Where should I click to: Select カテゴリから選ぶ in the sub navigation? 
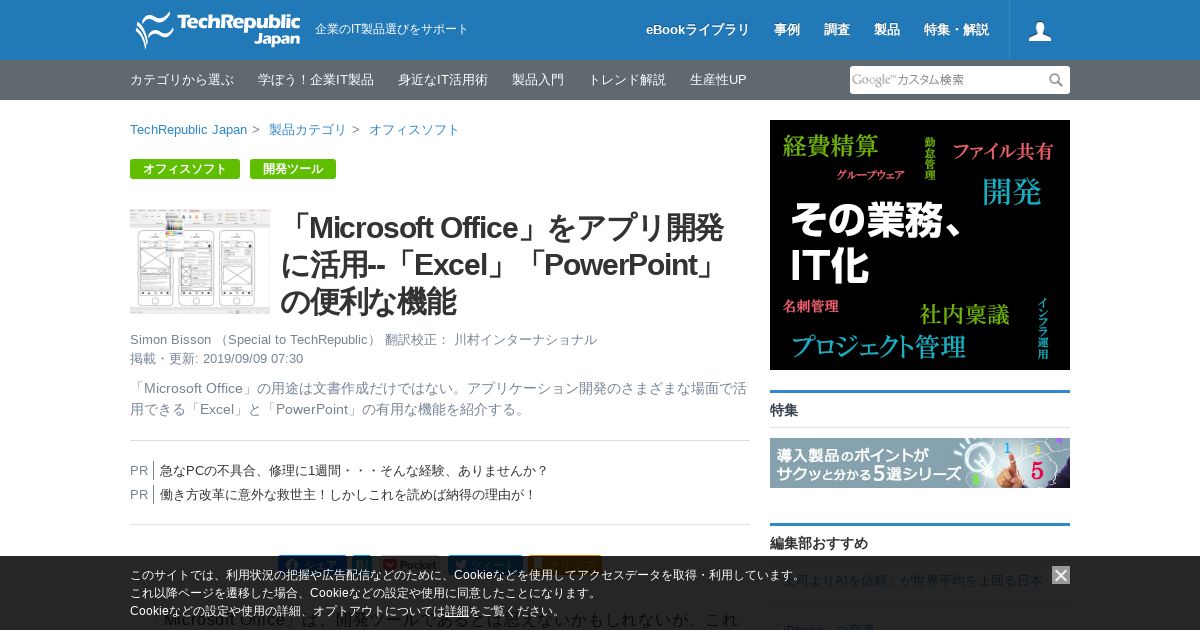click(x=182, y=80)
